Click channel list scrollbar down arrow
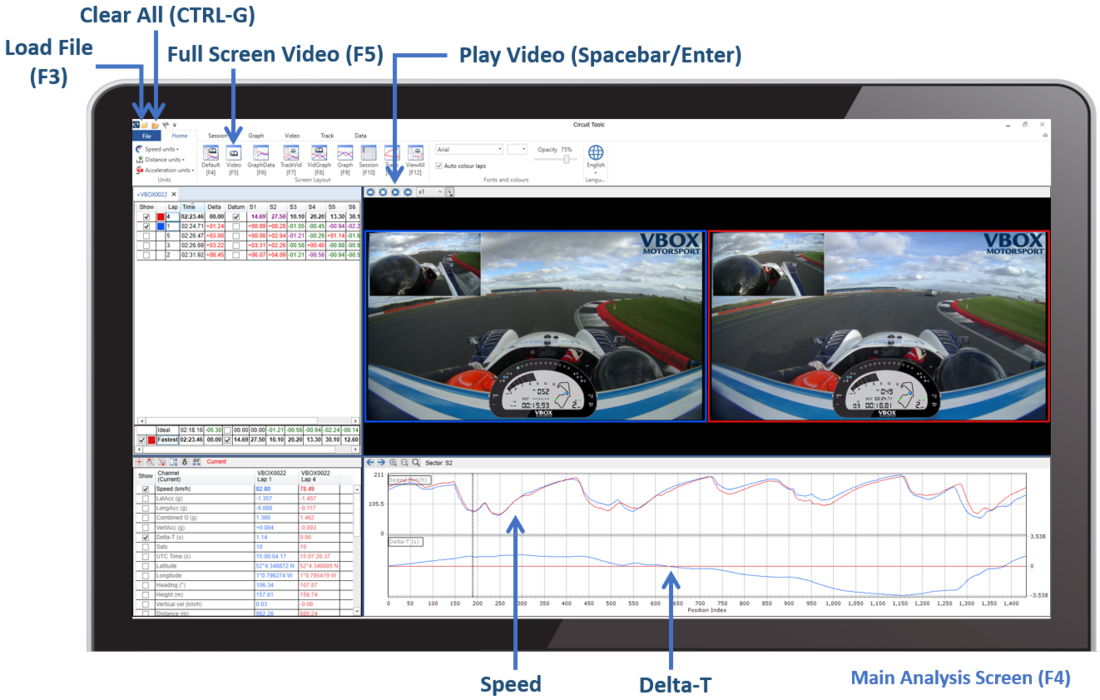Image resolution: width=1100 pixels, height=700 pixels. point(358,612)
